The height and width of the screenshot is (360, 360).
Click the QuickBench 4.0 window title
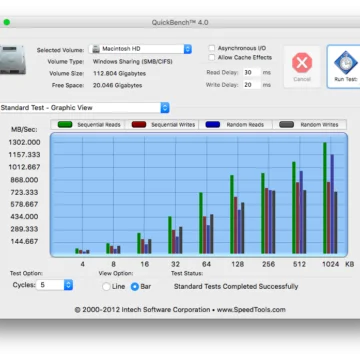[180, 23]
